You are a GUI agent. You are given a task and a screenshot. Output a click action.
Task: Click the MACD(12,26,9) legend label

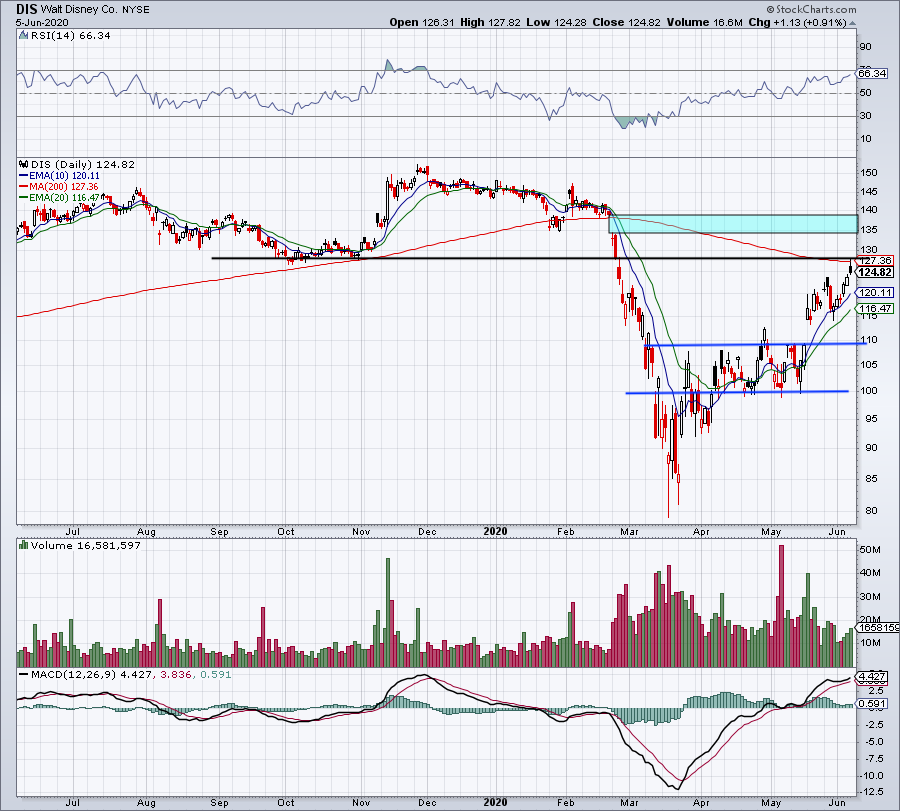73,674
